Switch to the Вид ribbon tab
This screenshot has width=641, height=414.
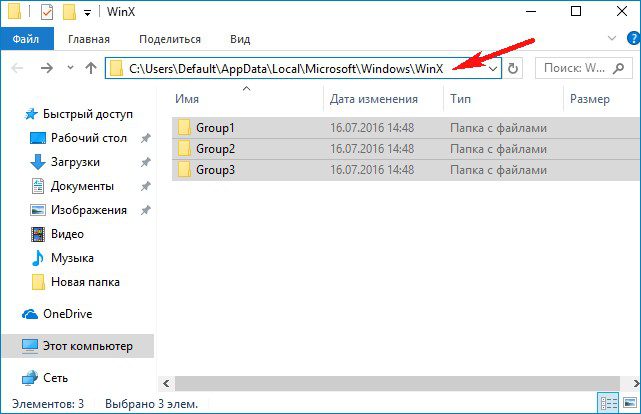coord(240,39)
